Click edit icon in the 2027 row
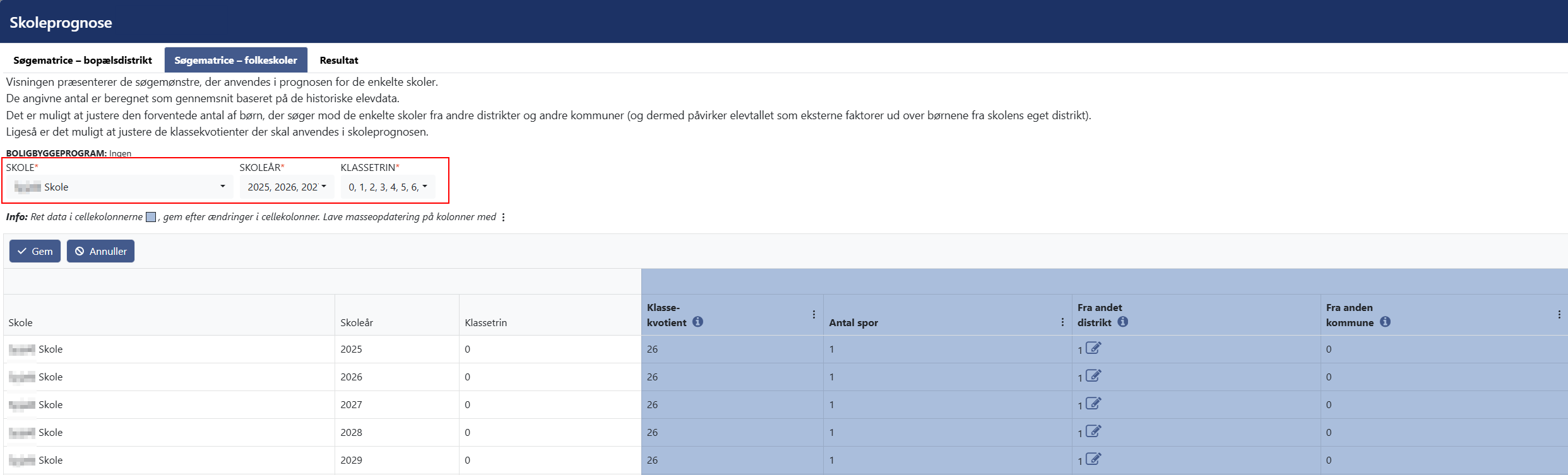1568x475 pixels. [1093, 404]
